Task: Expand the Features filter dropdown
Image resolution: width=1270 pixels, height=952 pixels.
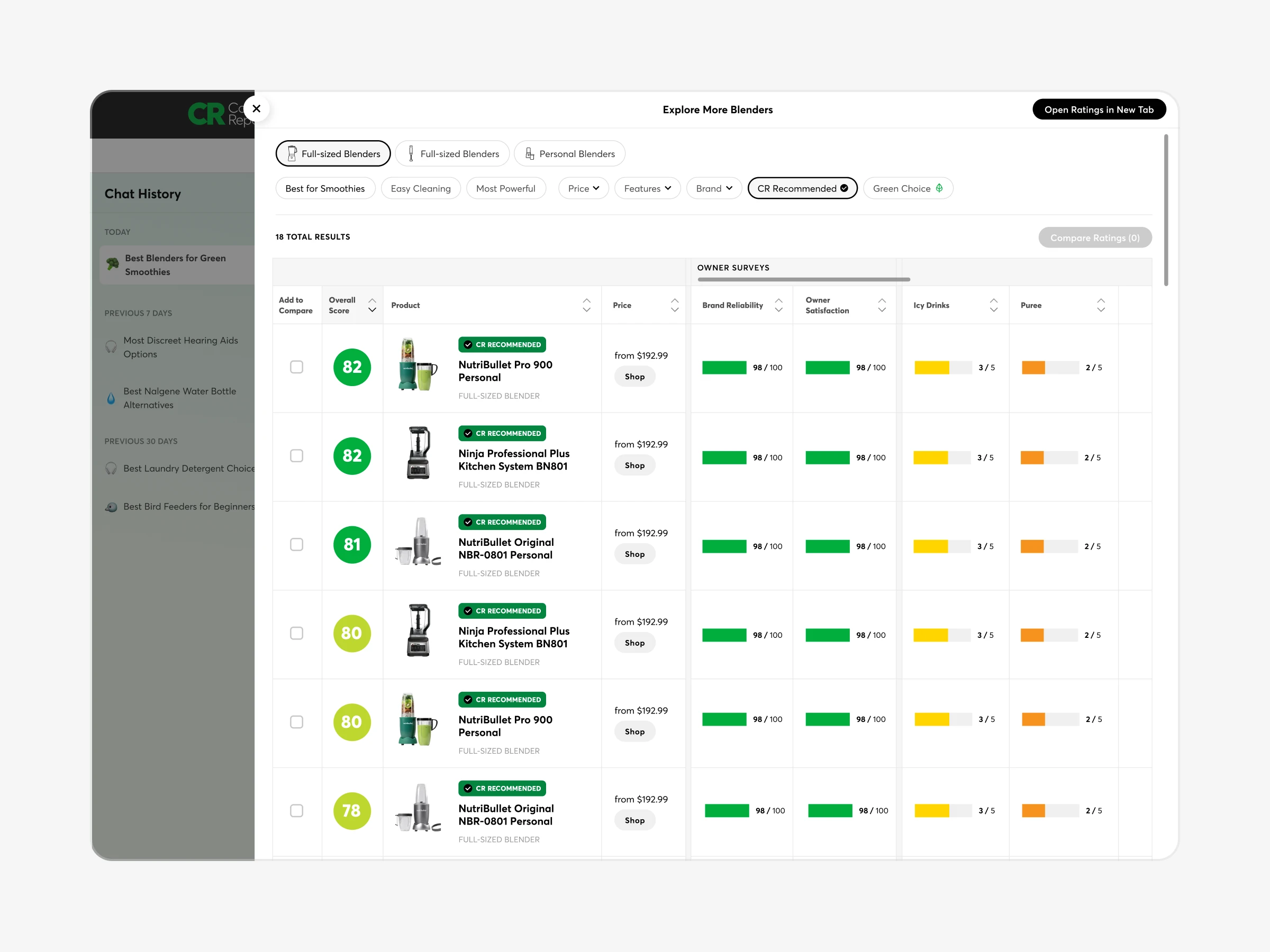Action: pos(647,188)
